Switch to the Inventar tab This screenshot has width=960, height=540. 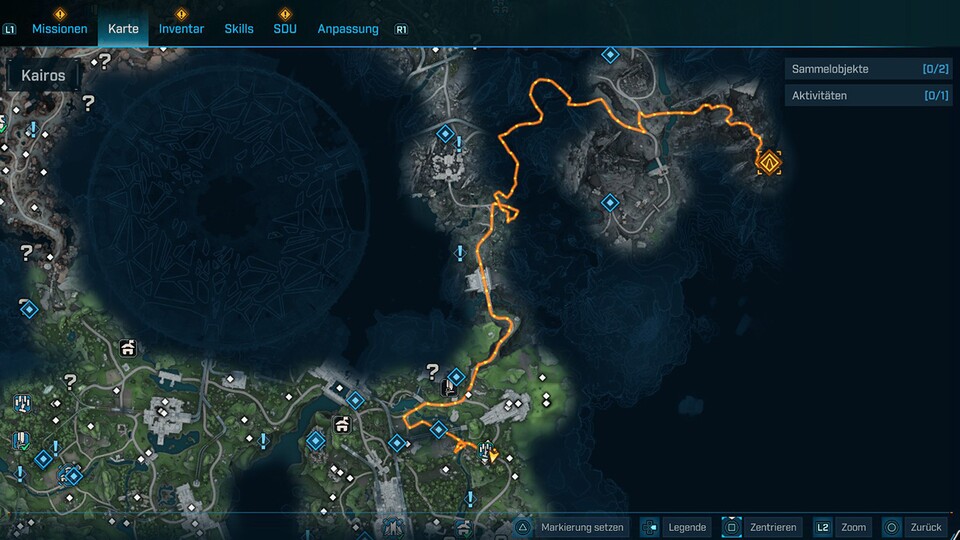[x=181, y=29]
